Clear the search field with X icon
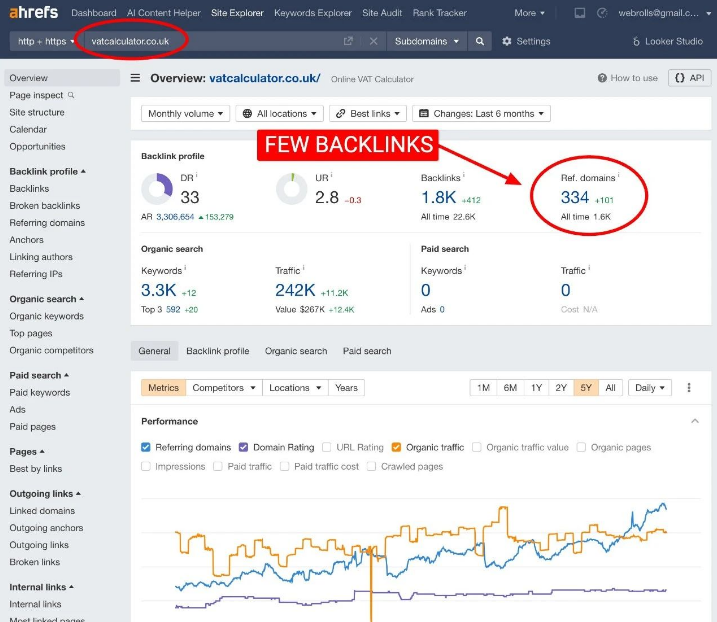 click(373, 41)
